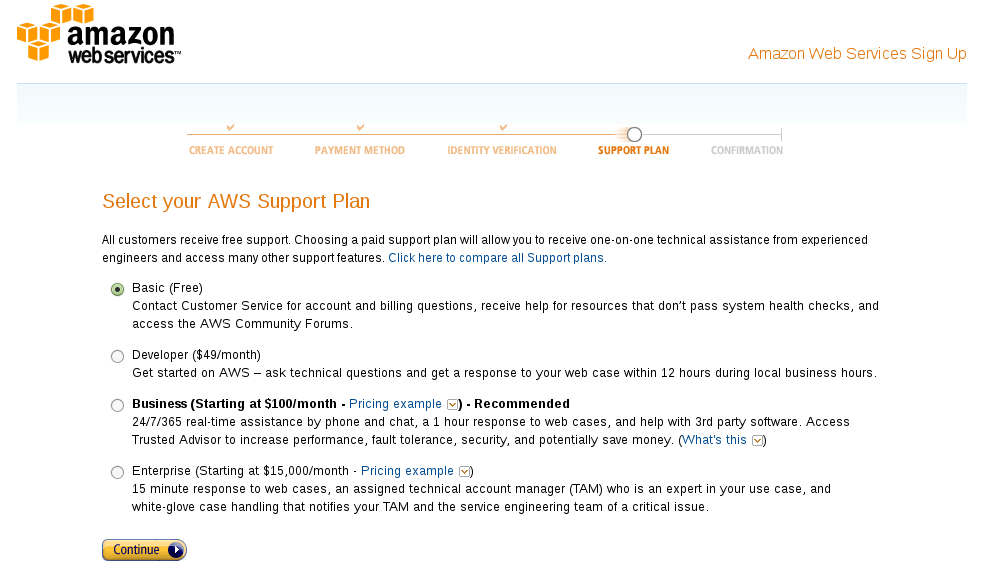This screenshot has height=587, width=987.
Task: Go to the Create Account step label
Action: click(x=231, y=151)
